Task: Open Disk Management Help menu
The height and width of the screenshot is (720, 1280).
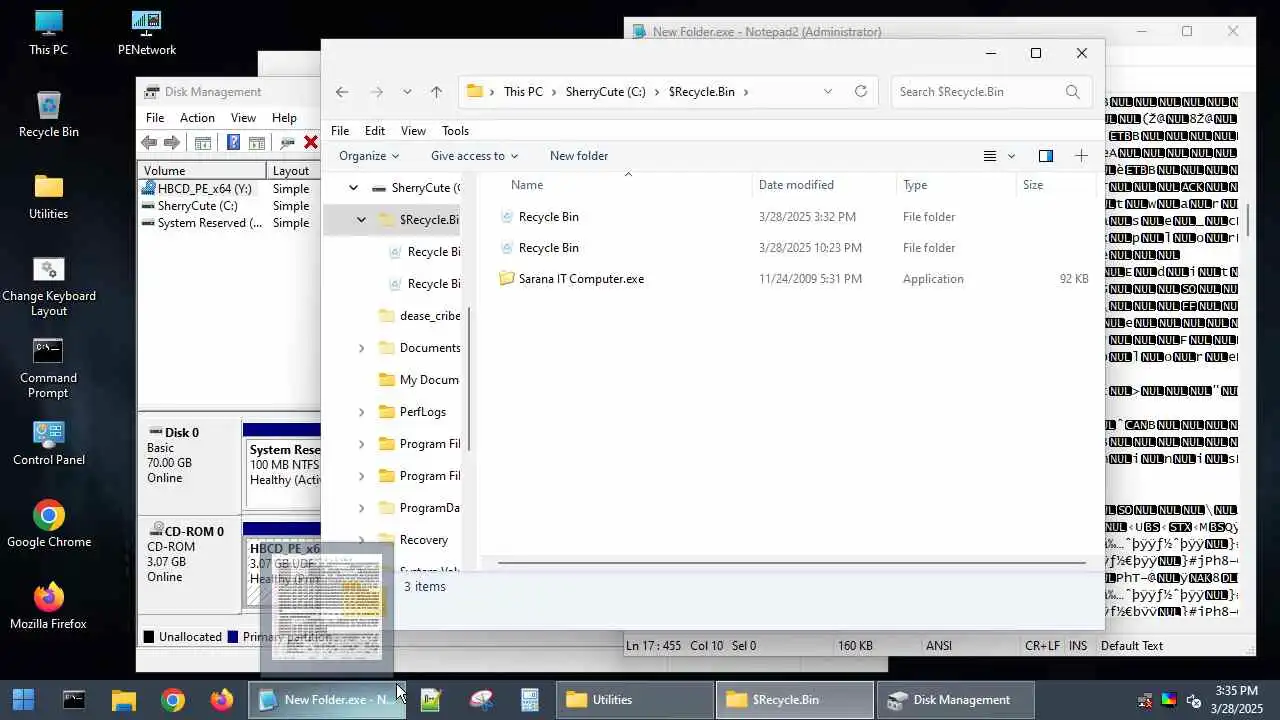Action: coord(284,118)
